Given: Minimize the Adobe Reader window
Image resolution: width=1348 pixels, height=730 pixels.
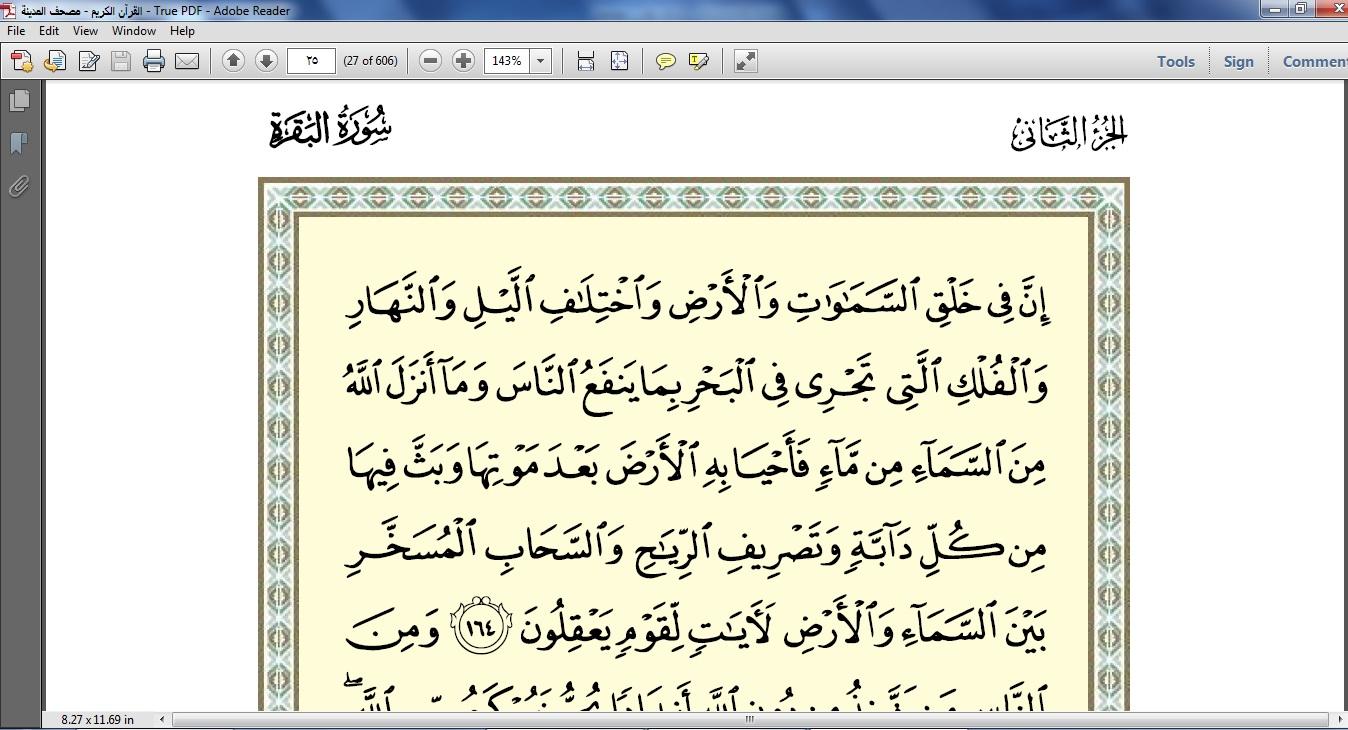Looking at the screenshot, I should point(1273,9).
